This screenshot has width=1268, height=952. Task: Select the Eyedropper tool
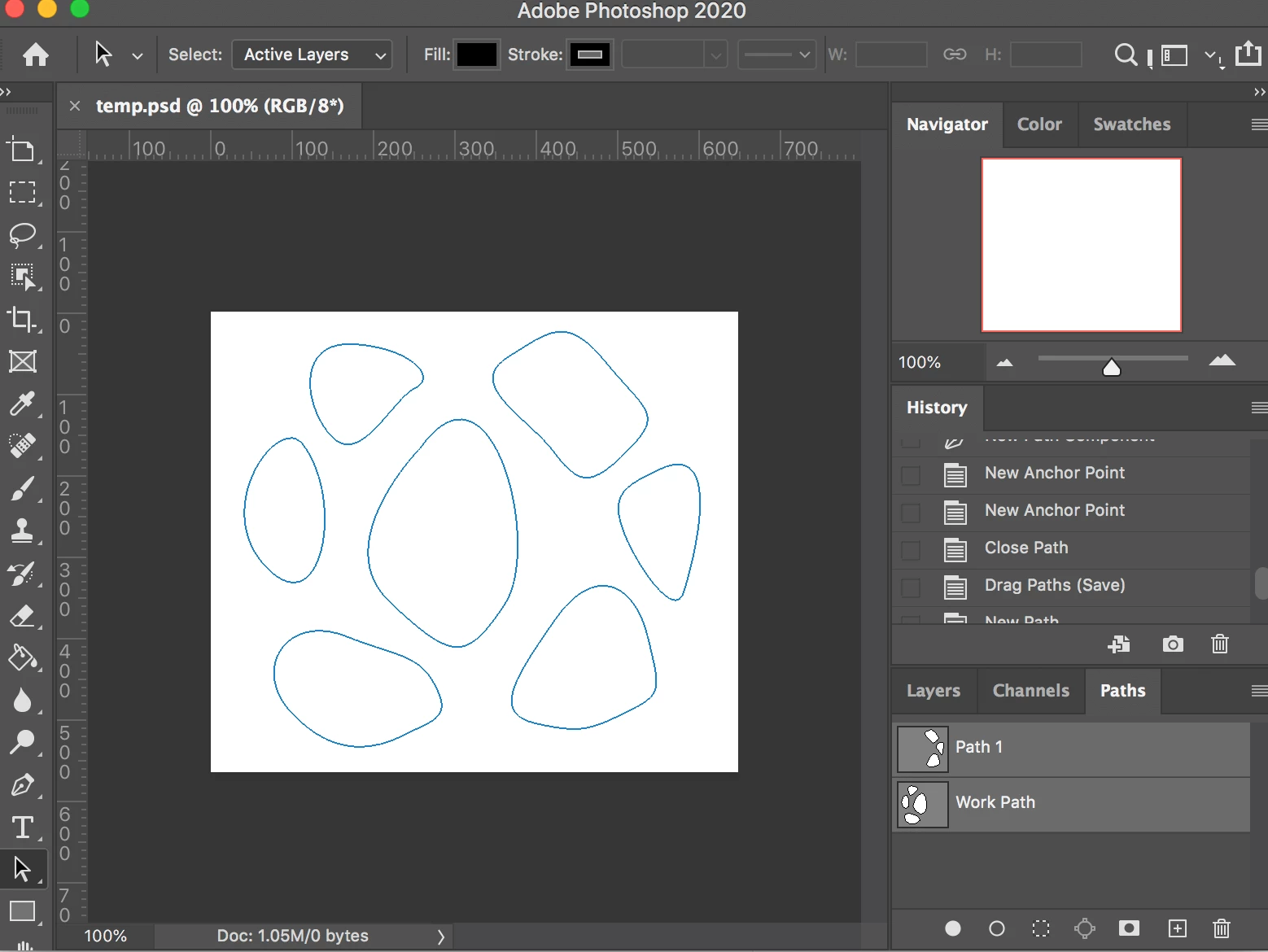pos(22,404)
